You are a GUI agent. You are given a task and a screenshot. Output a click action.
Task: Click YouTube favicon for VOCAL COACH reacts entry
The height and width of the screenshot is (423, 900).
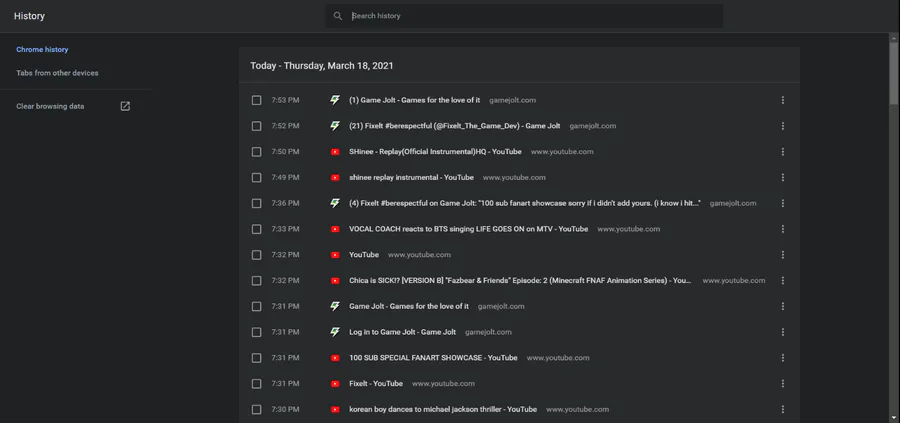335,229
